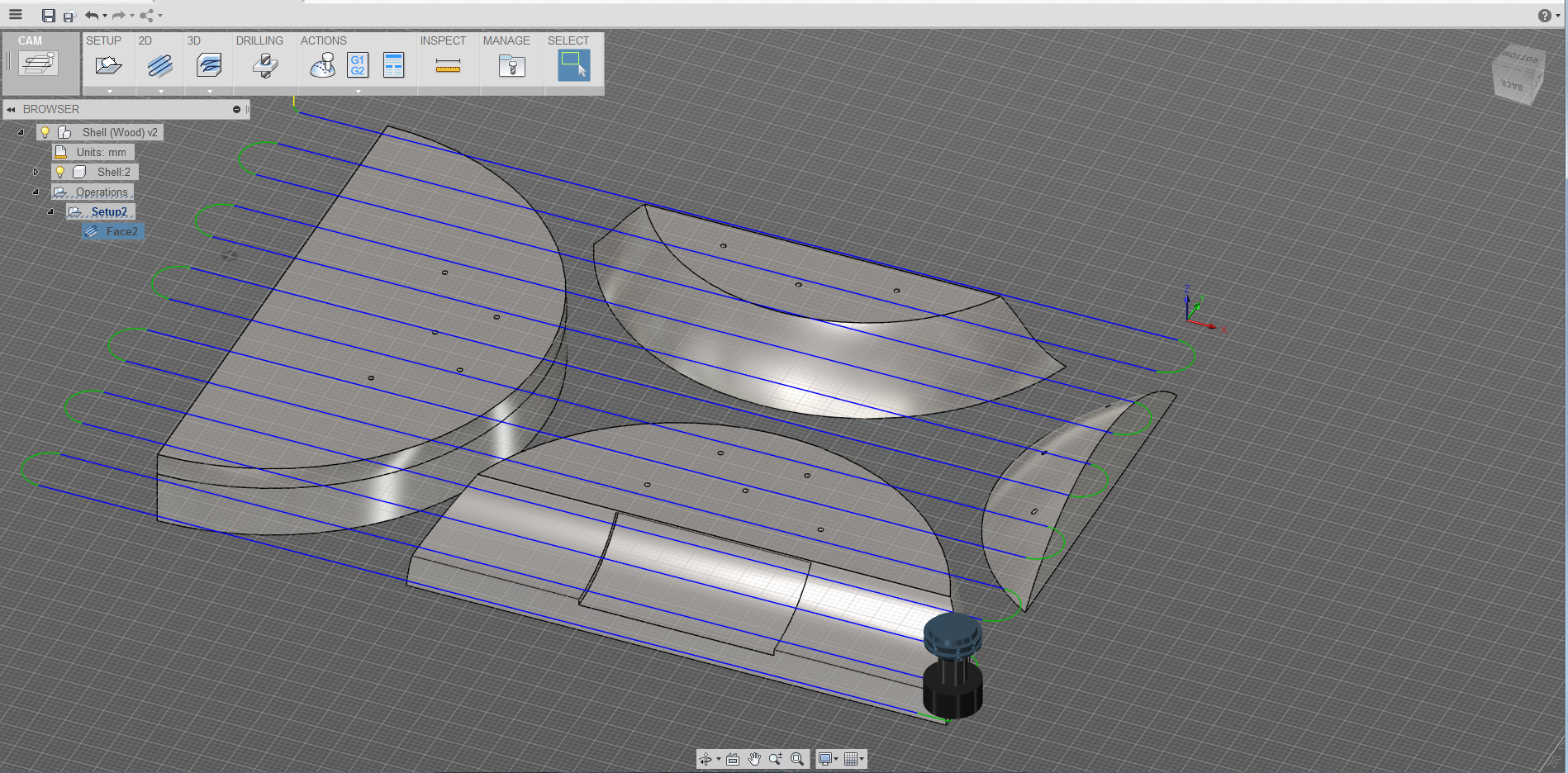Expand the ACTIONS panel dropdown arrow

click(358, 92)
